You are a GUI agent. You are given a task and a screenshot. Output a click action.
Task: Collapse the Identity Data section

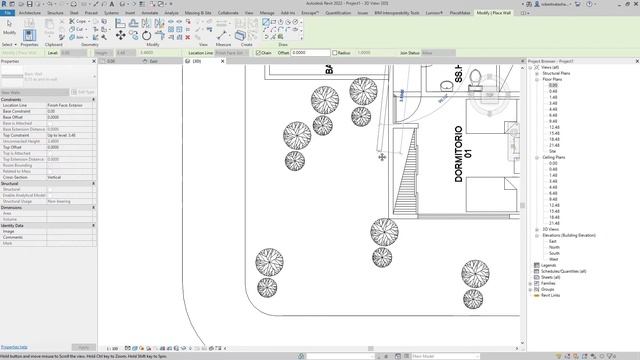tap(93, 225)
